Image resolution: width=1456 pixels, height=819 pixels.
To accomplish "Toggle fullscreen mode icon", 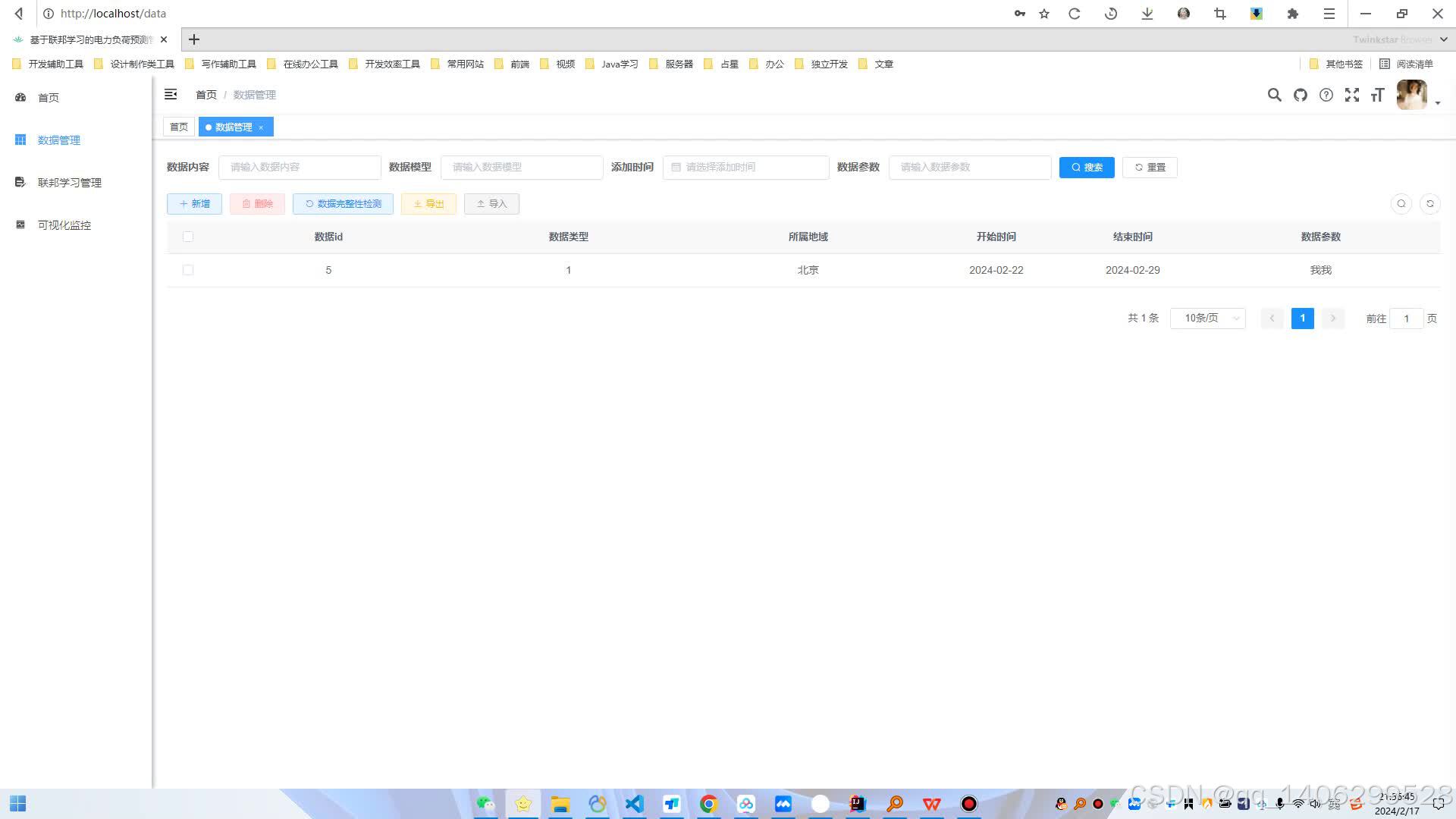I will (x=1352, y=95).
